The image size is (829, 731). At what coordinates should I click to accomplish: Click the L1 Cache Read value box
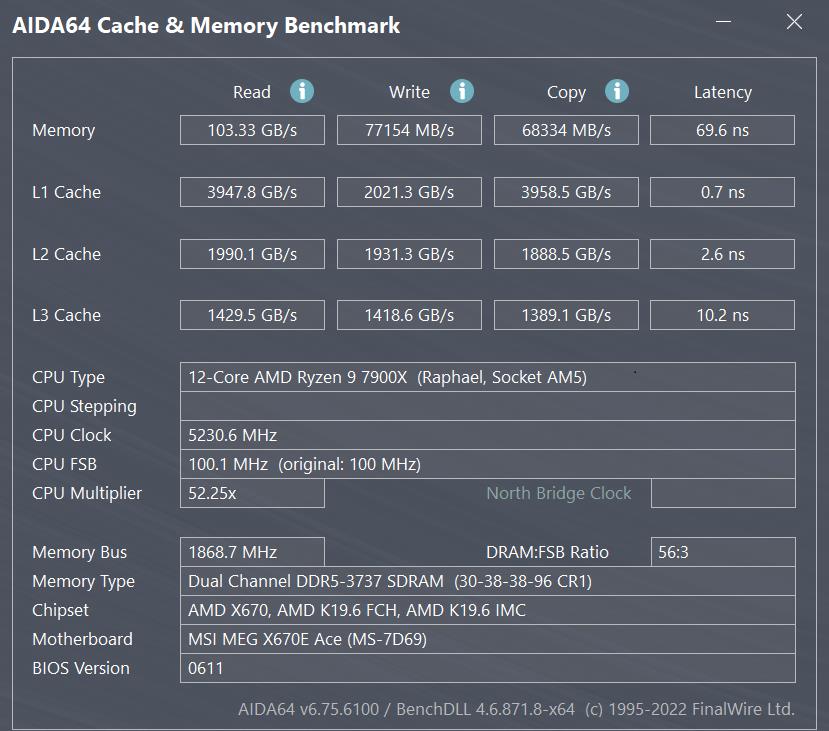point(252,192)
